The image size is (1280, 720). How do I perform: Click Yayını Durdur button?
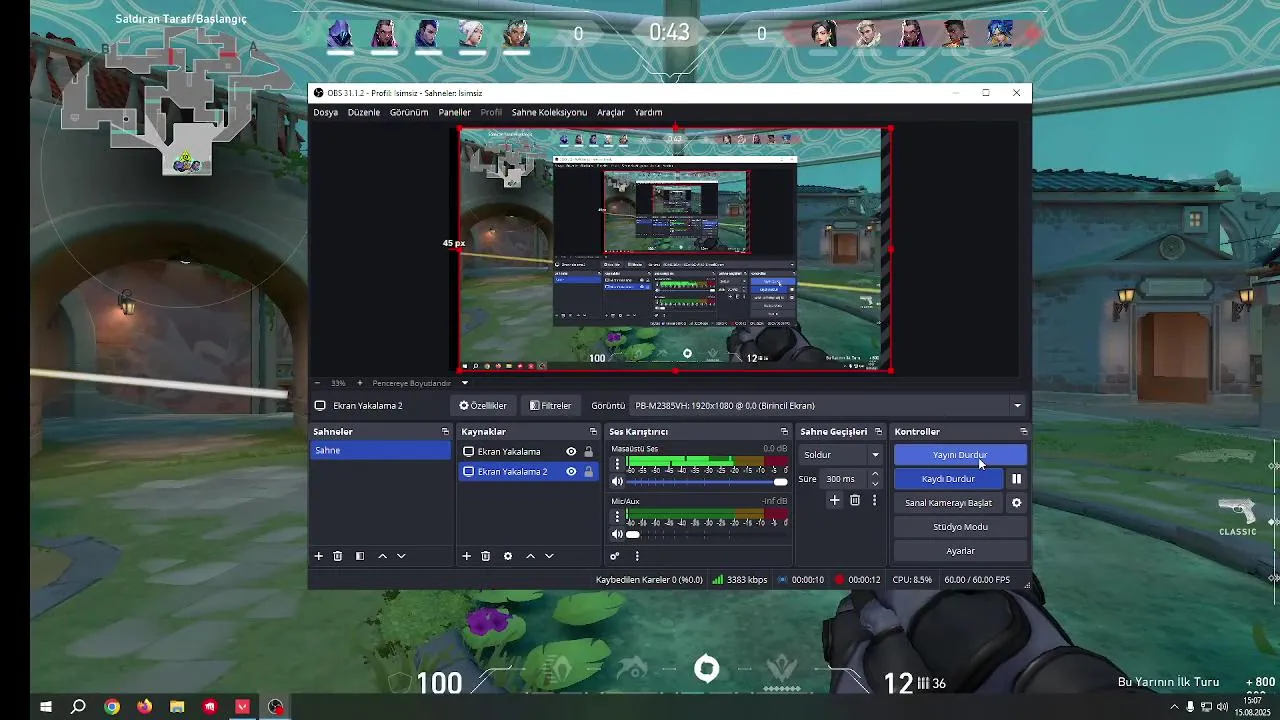pyautogui.click(x=960, y=455)
